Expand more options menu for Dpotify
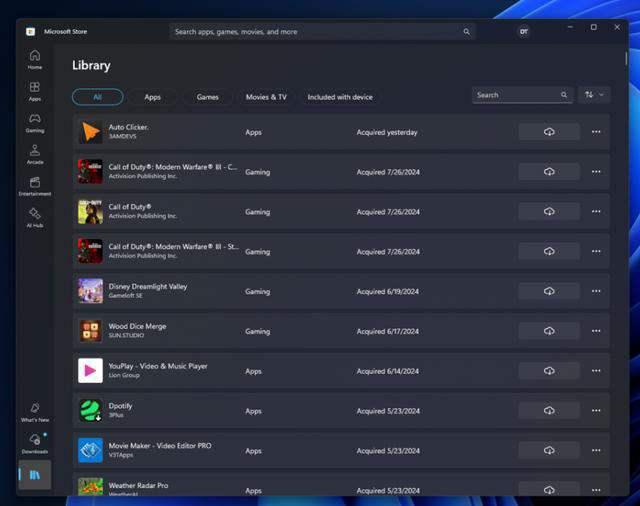The image size is (640, 506). click(x=596, y=410)
